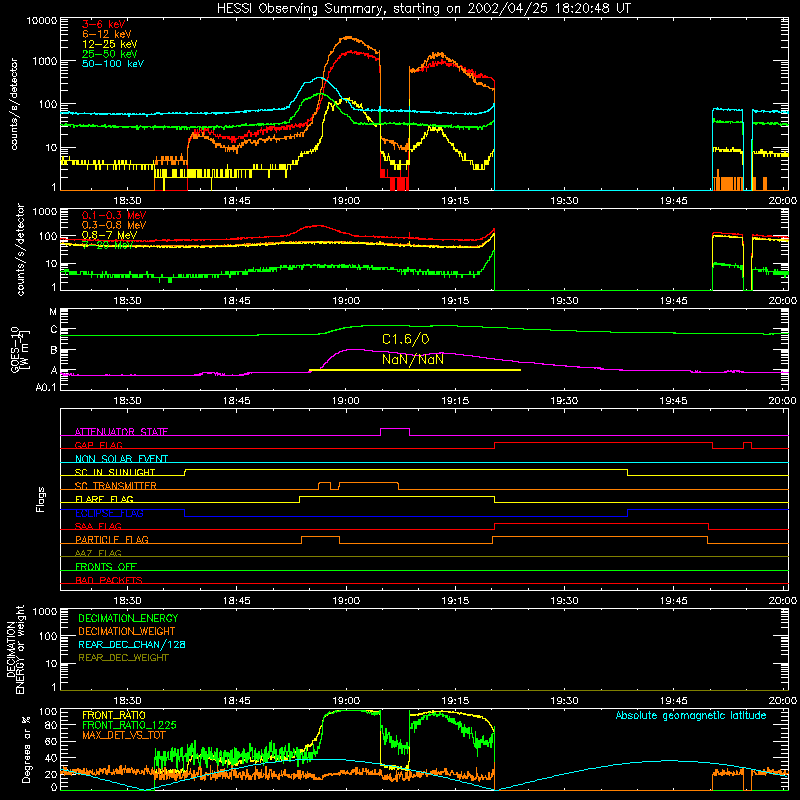Click the 0.3-0.8 MeV legend label
The width and height of the screenshot is (800, 800).
click(114, 225)
